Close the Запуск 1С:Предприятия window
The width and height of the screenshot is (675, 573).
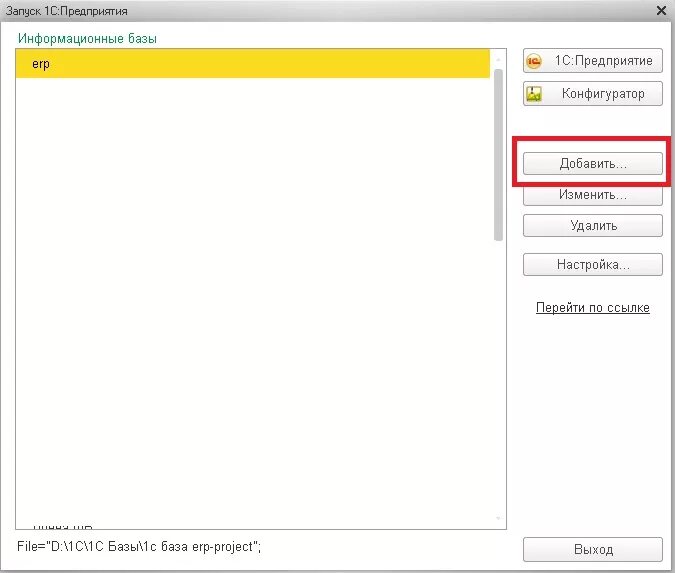[x=662, y=11]
